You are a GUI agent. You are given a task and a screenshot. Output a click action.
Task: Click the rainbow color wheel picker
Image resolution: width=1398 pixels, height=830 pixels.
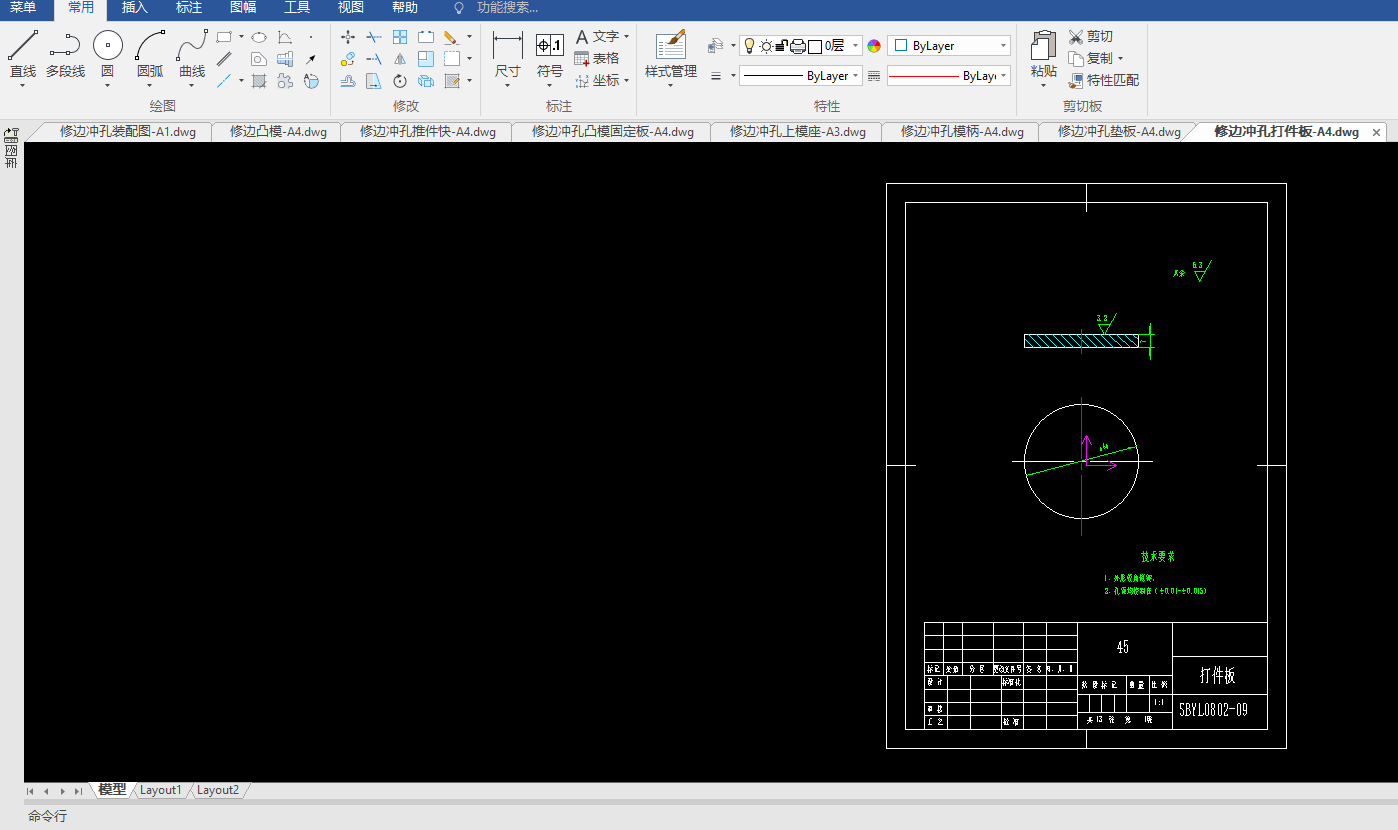click(874, 46)
